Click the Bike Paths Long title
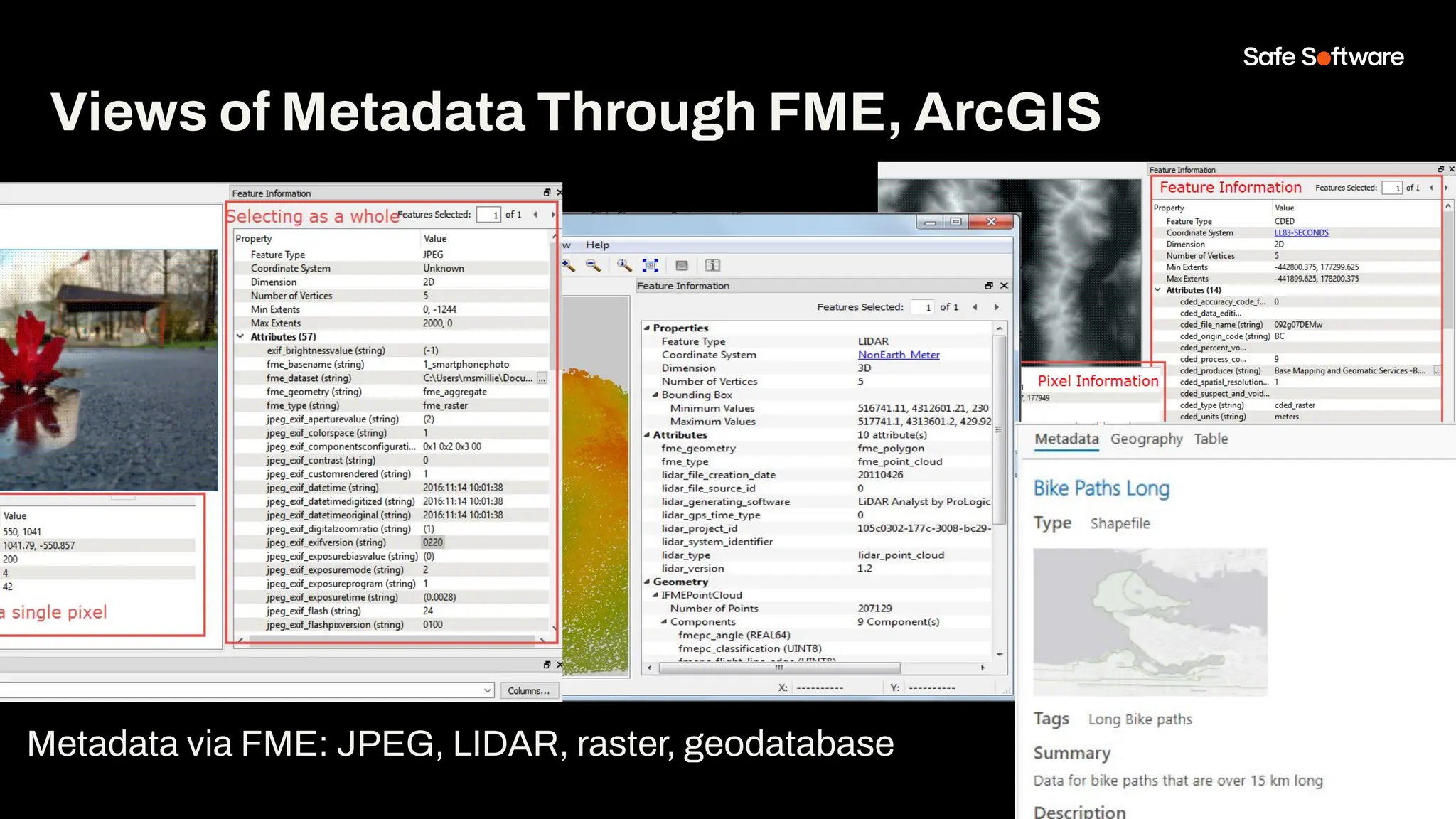Image resolution: width=1456 pixels, height=819 pixels. tap(1101, 488)
